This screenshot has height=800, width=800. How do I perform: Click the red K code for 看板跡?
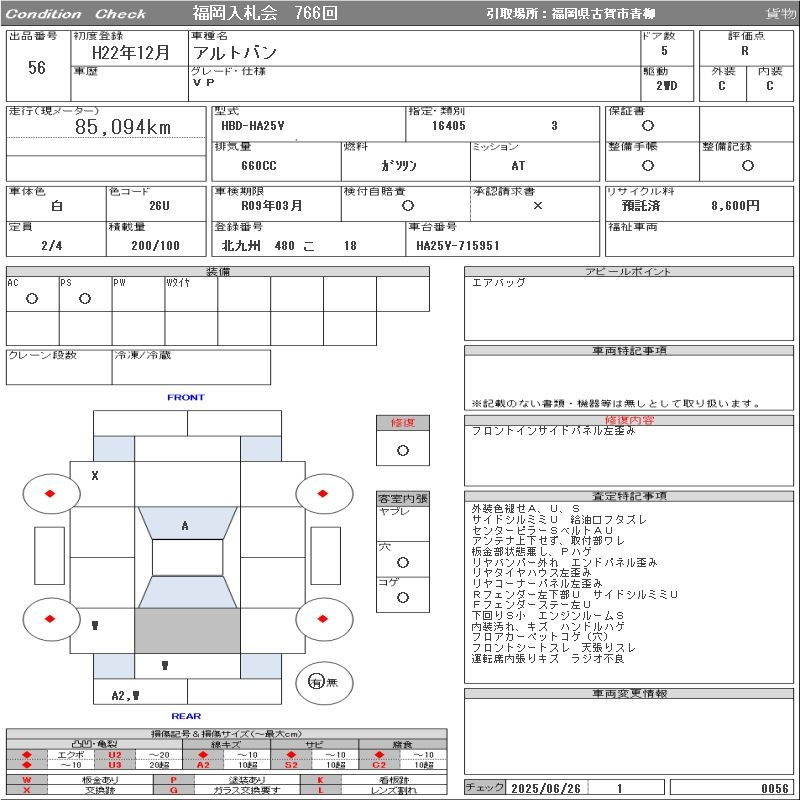click(320, 780)
